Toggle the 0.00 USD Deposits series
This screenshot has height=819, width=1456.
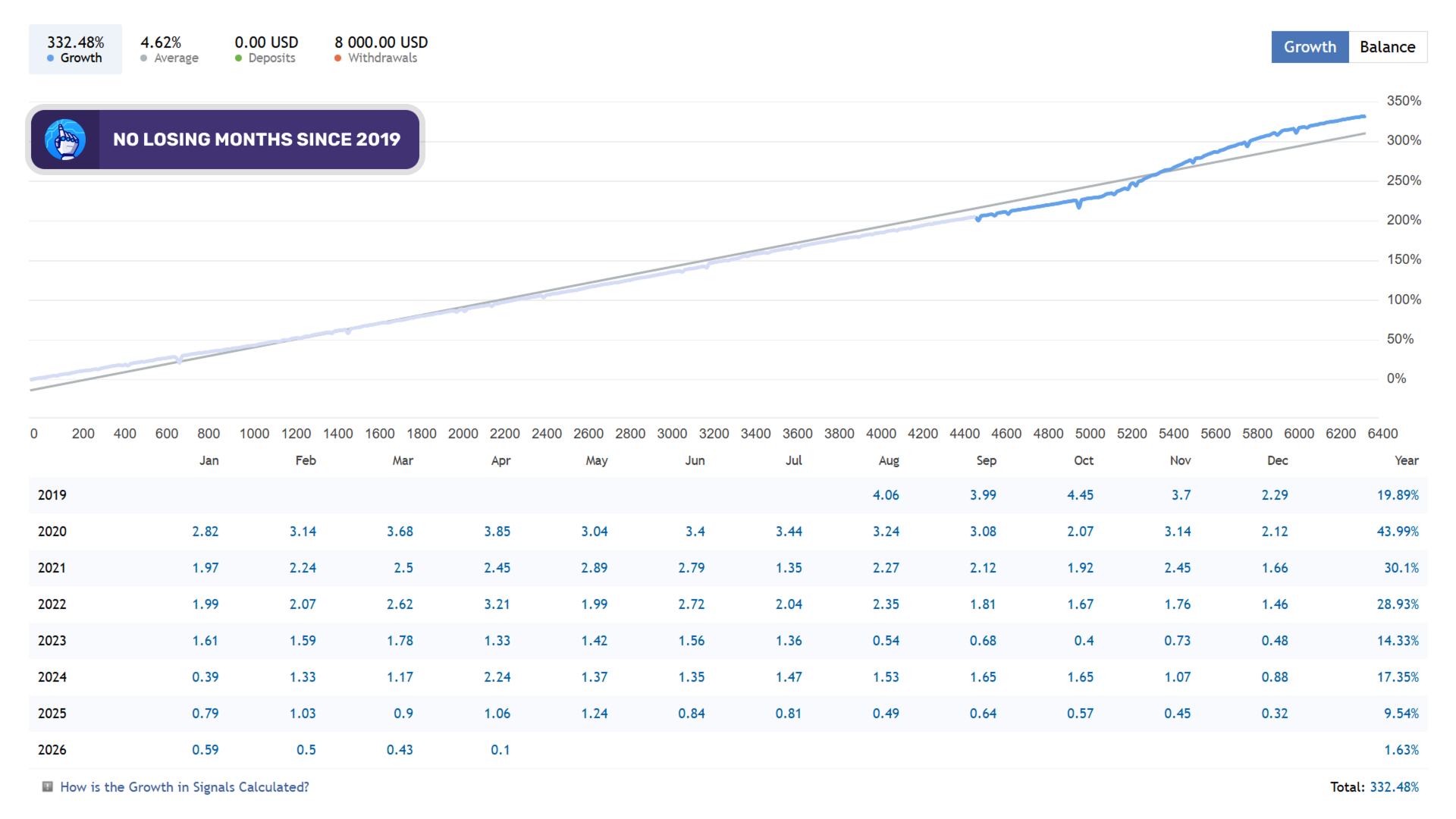click(266, 49)
